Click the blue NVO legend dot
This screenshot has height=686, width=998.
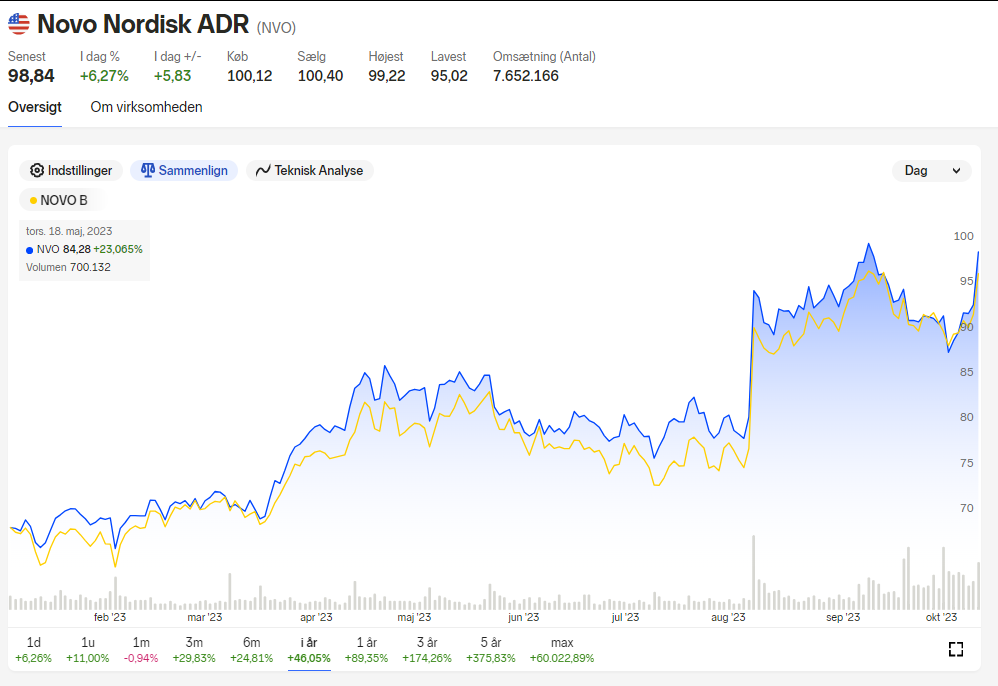coord(29,250)
